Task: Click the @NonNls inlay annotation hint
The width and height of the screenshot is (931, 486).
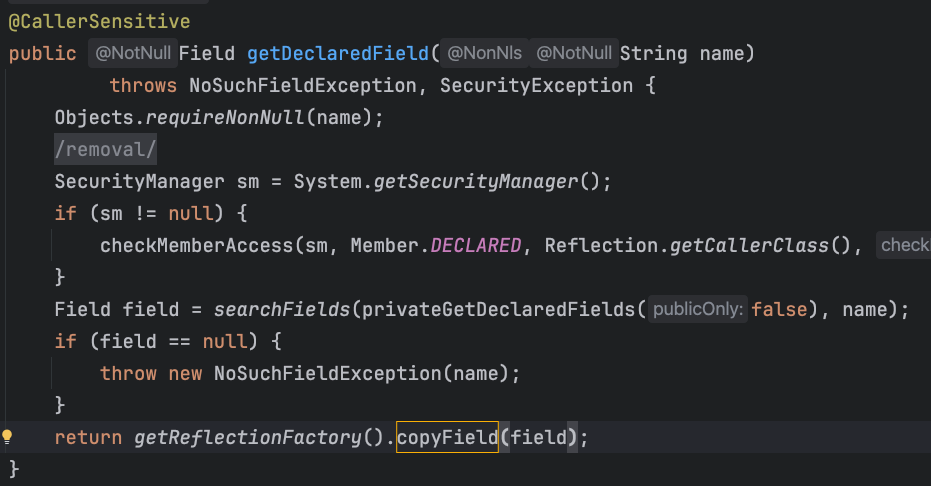Action: point(484,53)
